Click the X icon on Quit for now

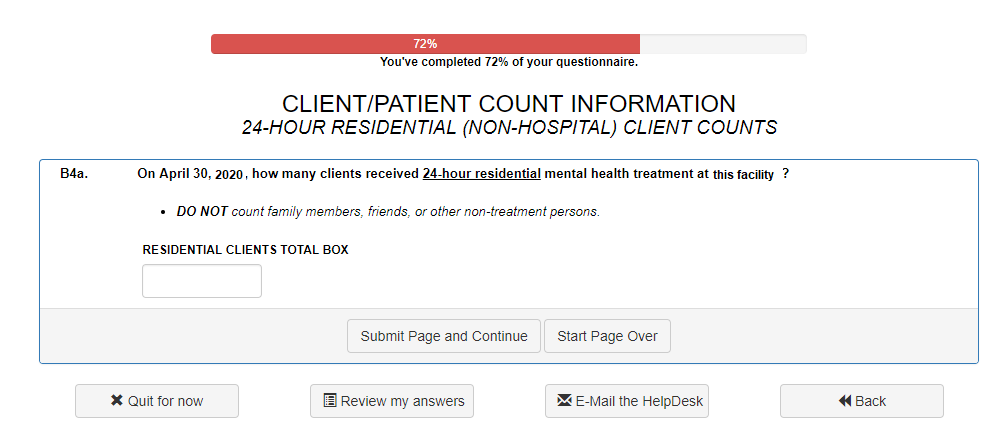click(117, 401)
